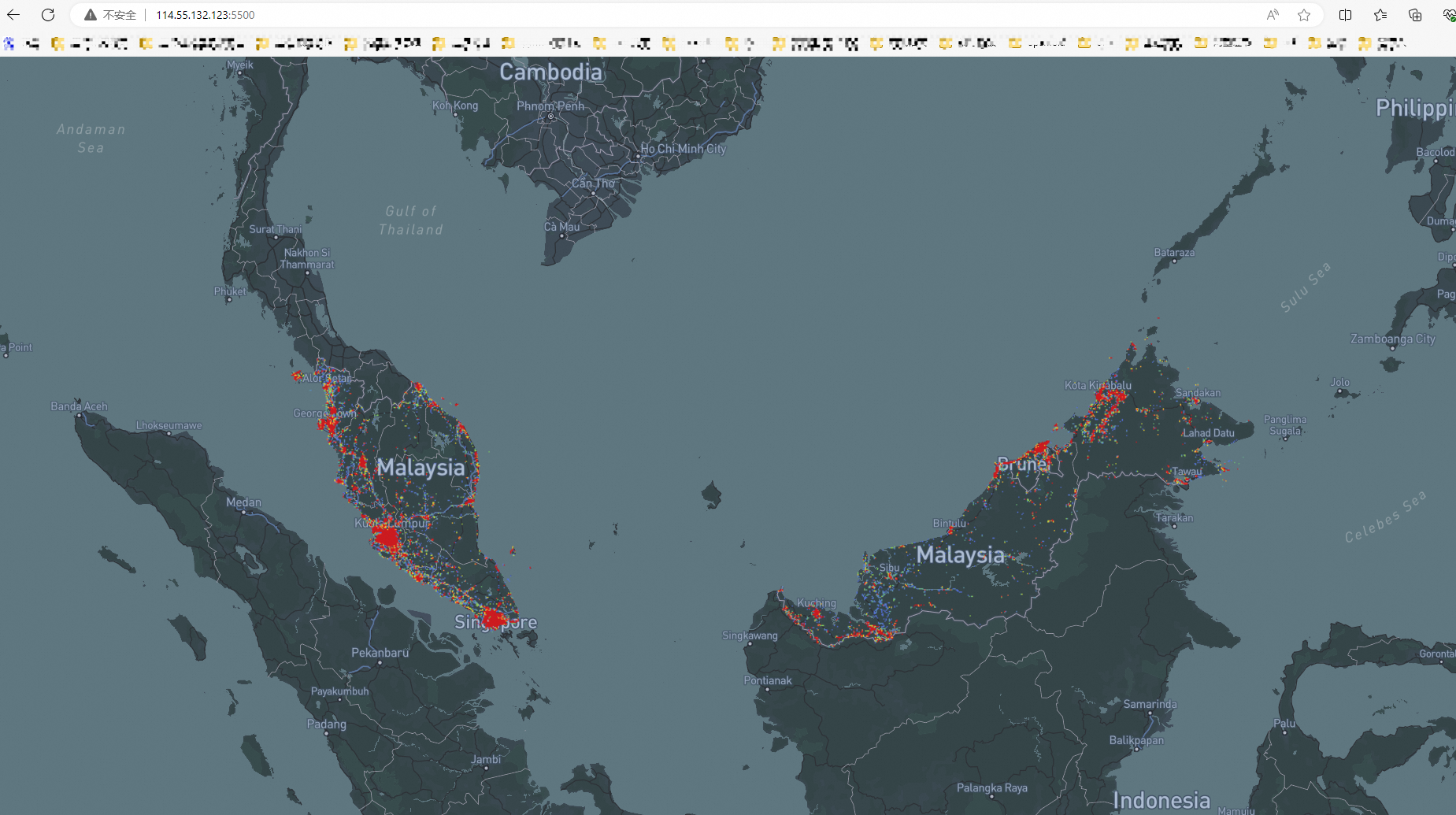This screenshot has height=815, width=1456.
Task: Click the Kota Kinabalu city label
Action: [x=1098, y=385]
